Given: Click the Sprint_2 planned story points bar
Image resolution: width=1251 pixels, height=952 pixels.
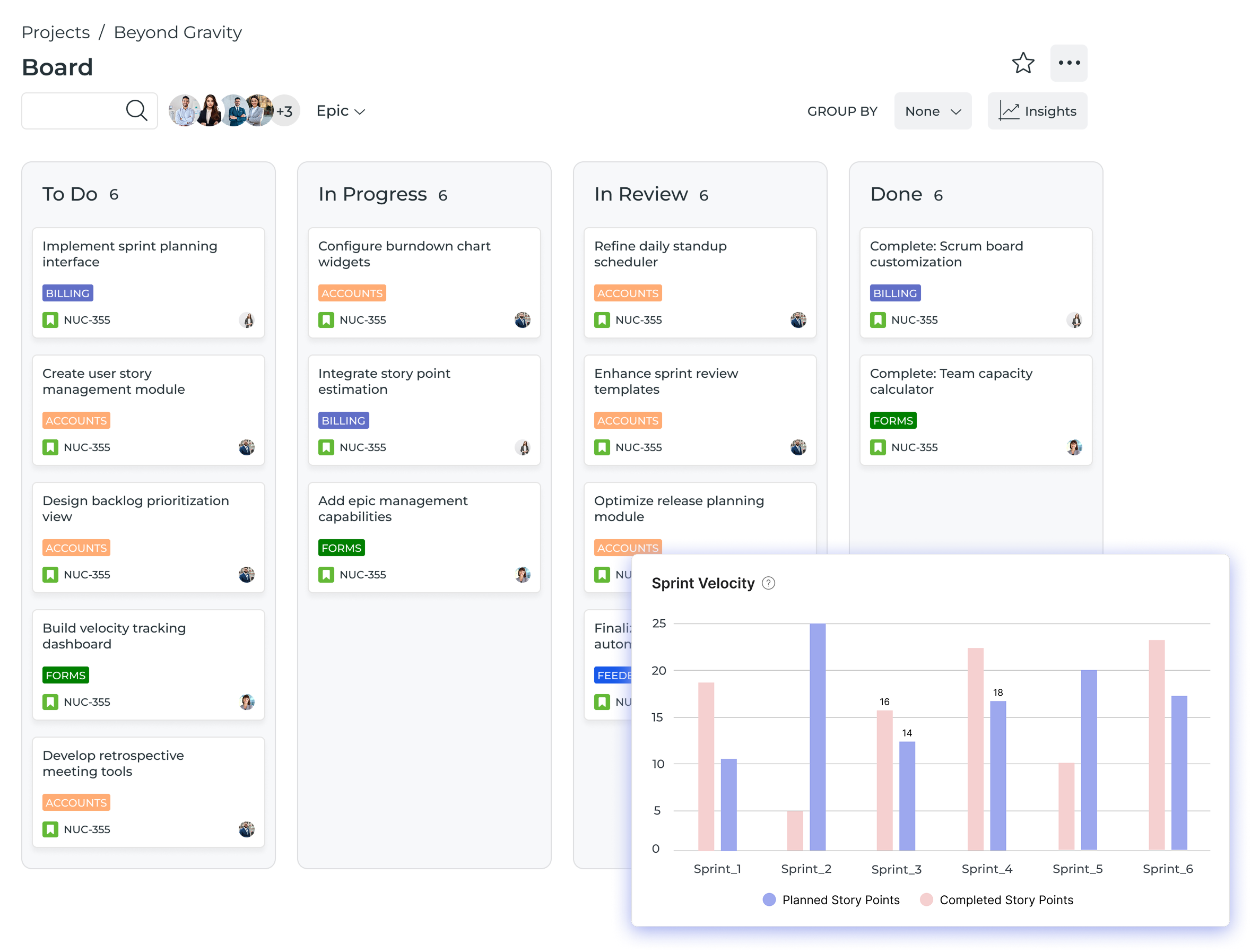Looking at the screenshot, I should 818,737.
